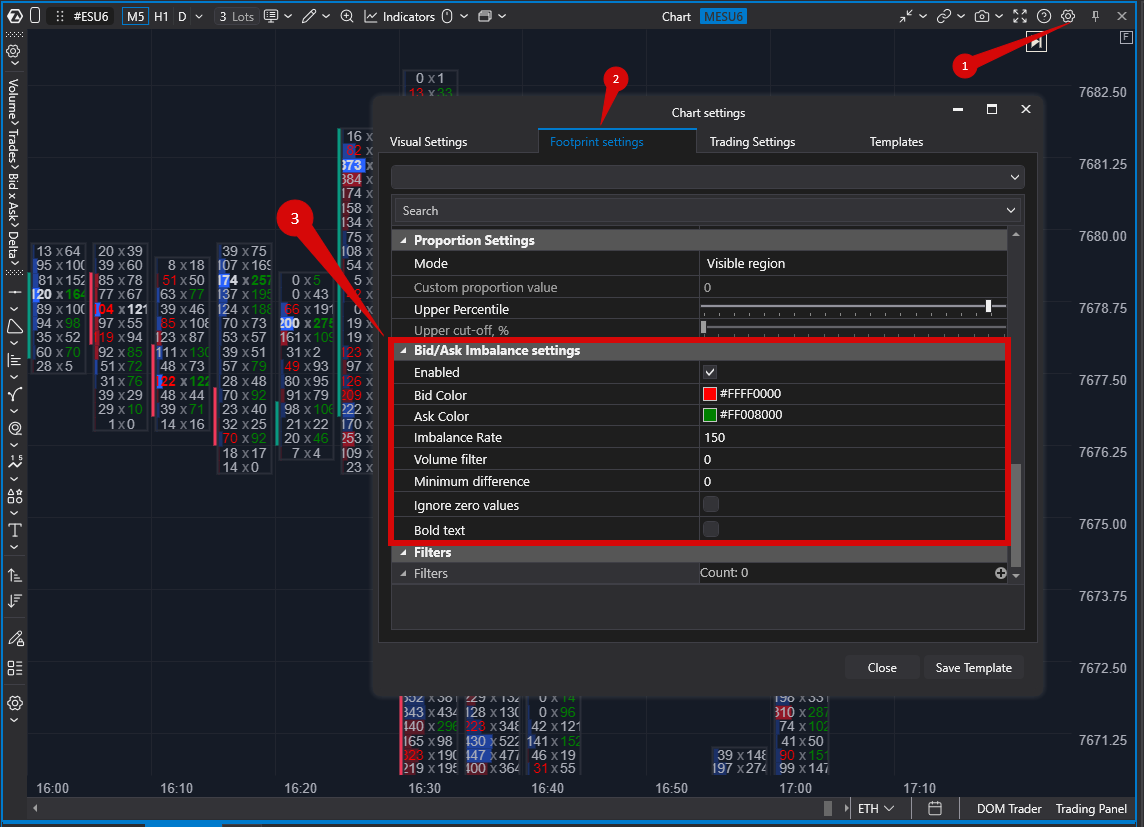The height and width of the screenshot is (827, 1144).
Task: Select the M5 timeframe
Action: [135, 16]
